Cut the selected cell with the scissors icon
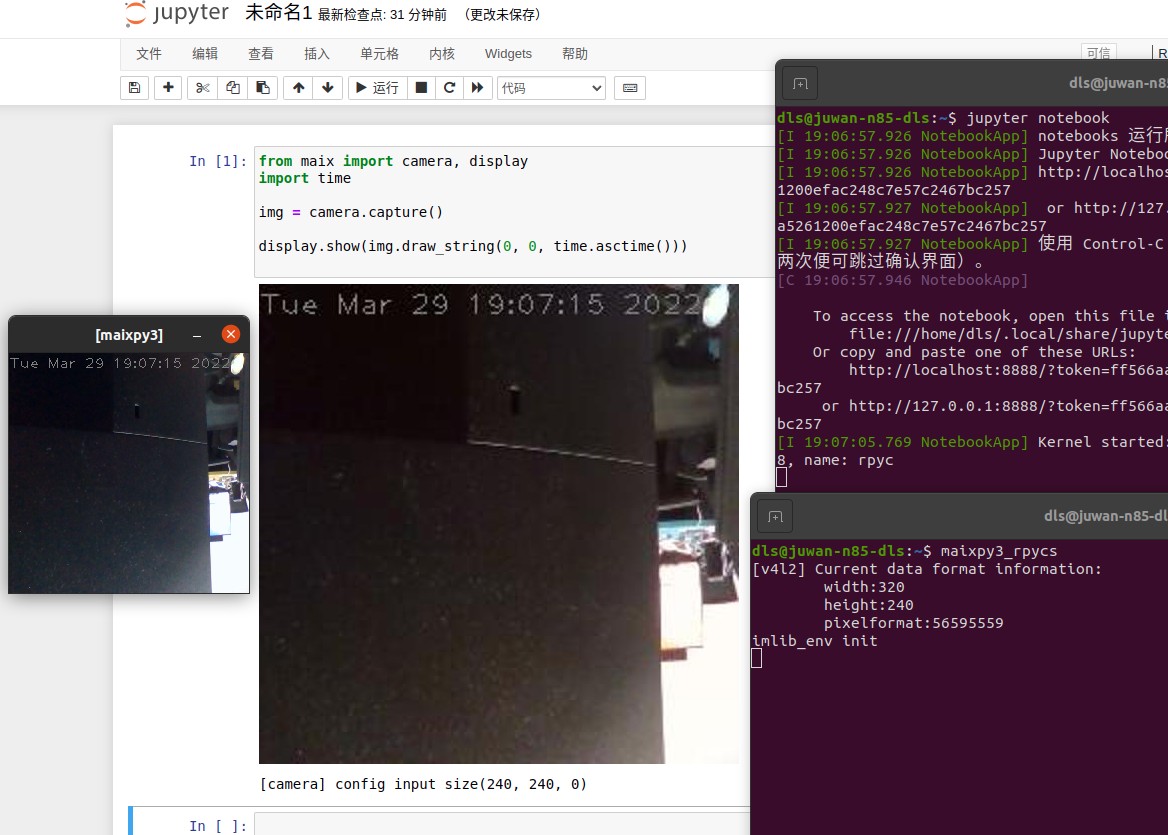 pos(202,88)
